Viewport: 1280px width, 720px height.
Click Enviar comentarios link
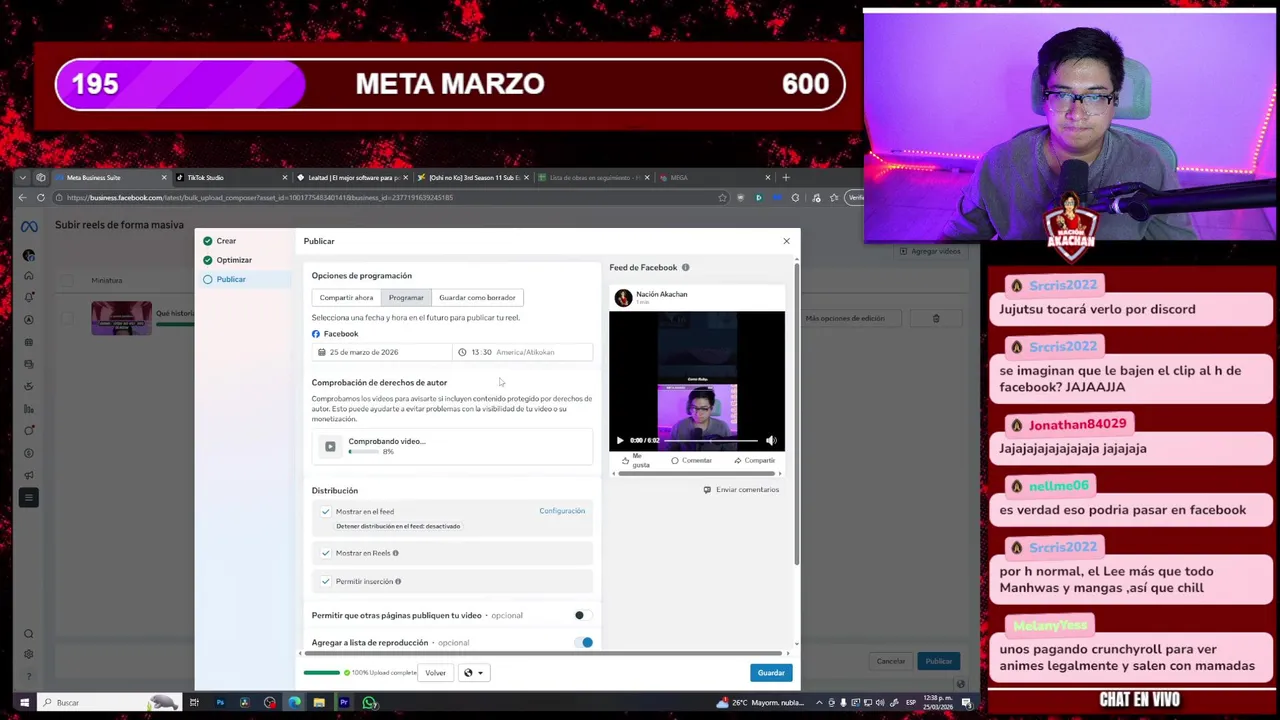click(741, 489)
